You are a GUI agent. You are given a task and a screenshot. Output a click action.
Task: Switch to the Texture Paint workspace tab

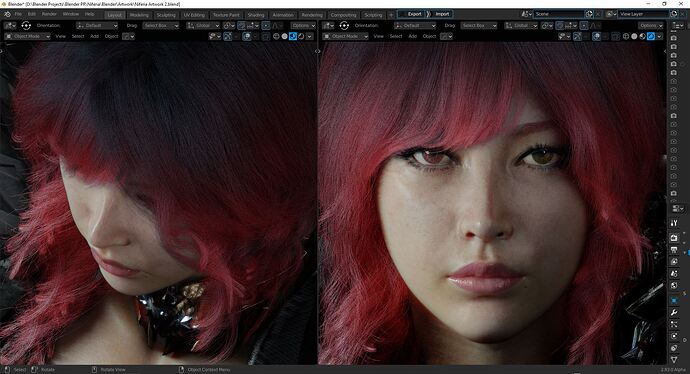point(226,15)
